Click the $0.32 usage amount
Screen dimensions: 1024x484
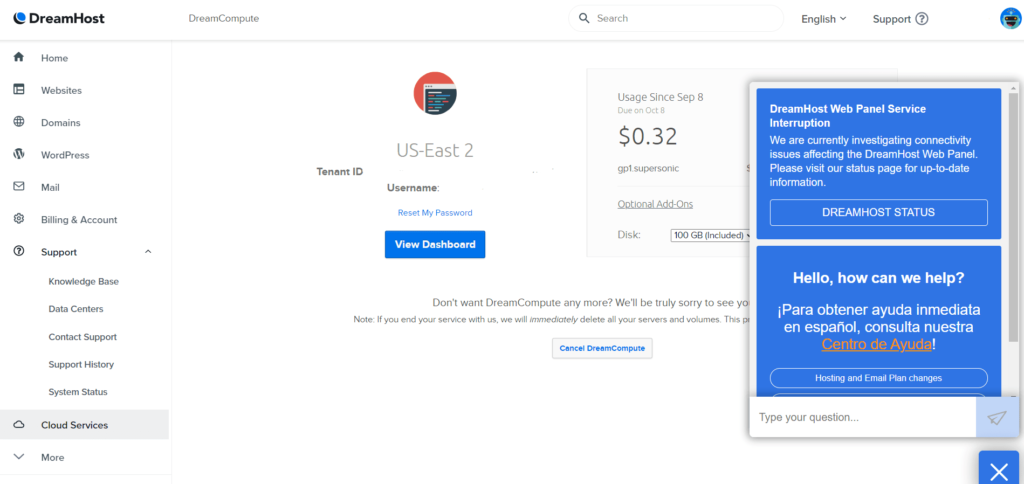click(647, 136)
